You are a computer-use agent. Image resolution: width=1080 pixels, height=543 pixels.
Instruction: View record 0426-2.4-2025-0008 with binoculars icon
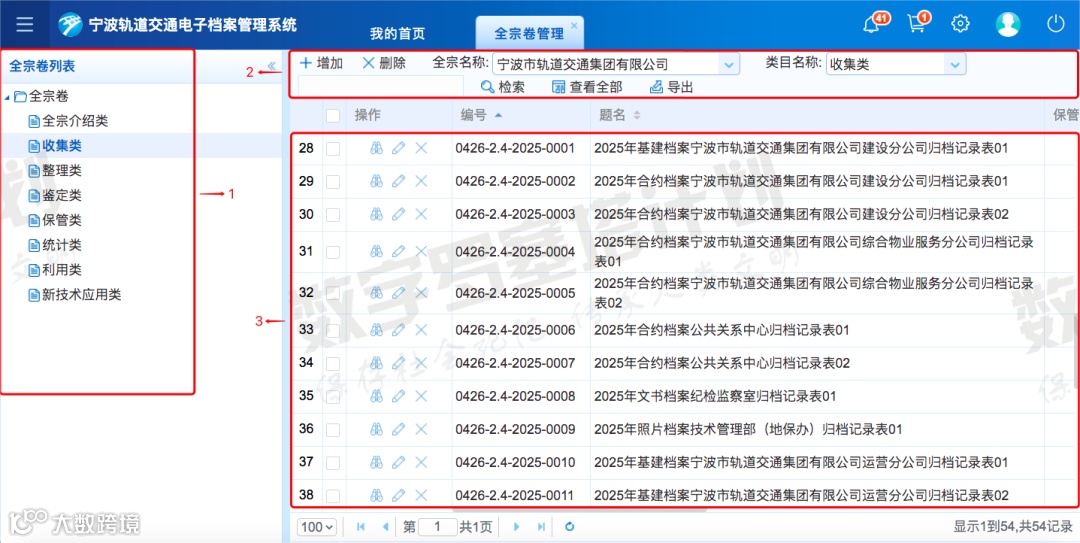coord(376,396)
